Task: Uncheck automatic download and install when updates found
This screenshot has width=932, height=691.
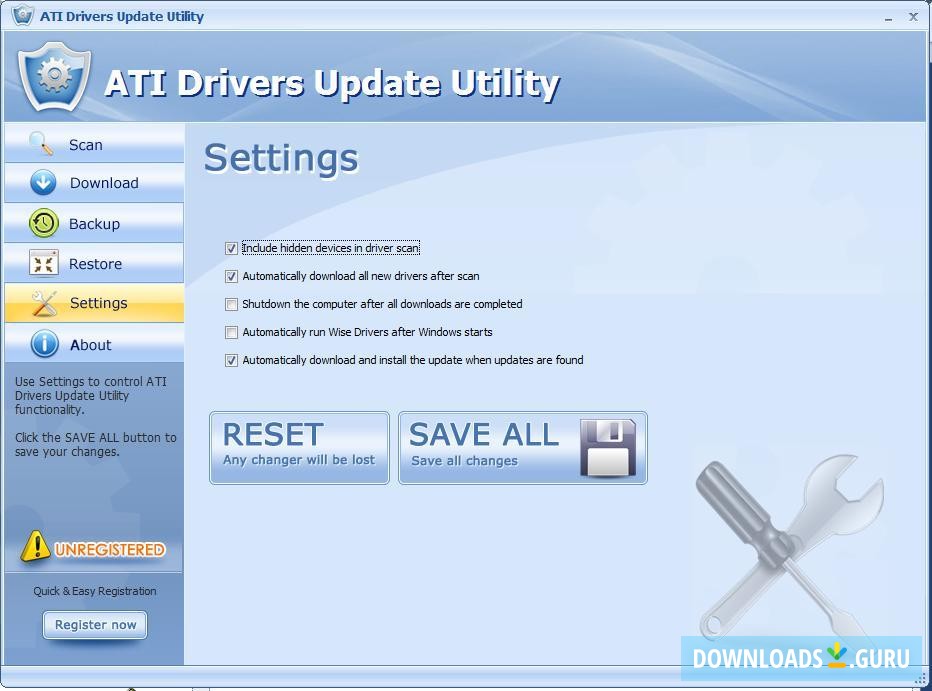Action: pos(231,360)
